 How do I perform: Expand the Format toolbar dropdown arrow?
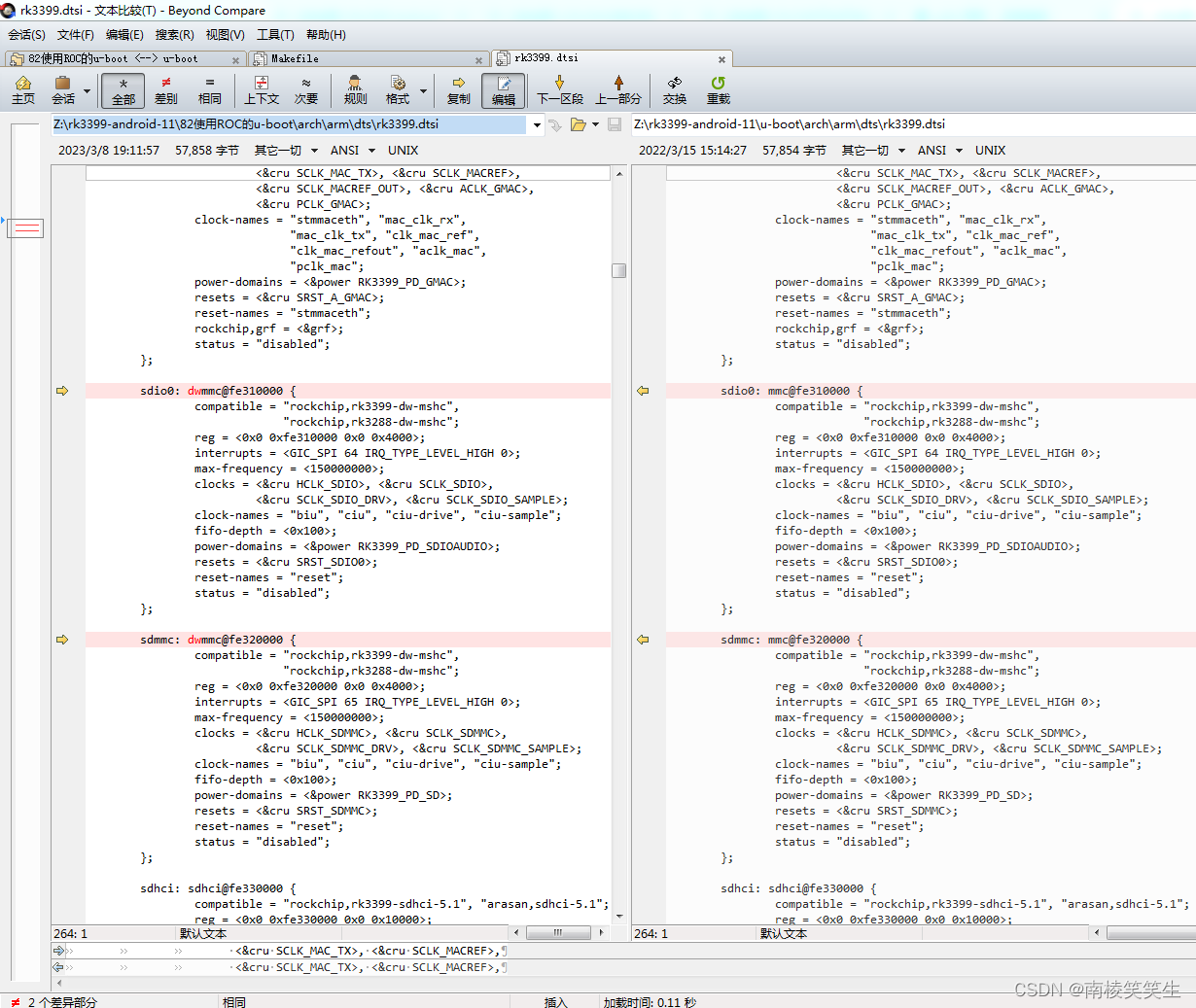pos(423,91)
